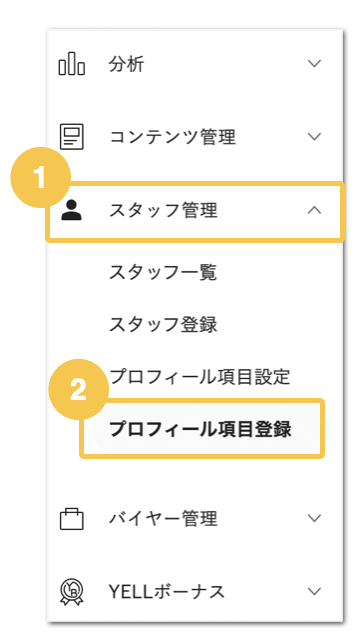This screenshot has width=362, height=640.
Task: Click the バイヤー管理 menu label
Action: click(x=163, y=519)
